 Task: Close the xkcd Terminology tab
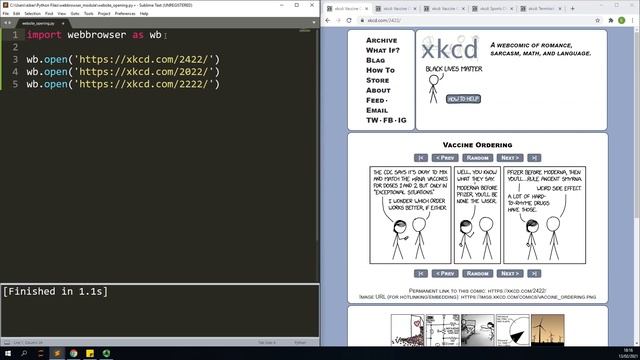(x=560, y=9)
